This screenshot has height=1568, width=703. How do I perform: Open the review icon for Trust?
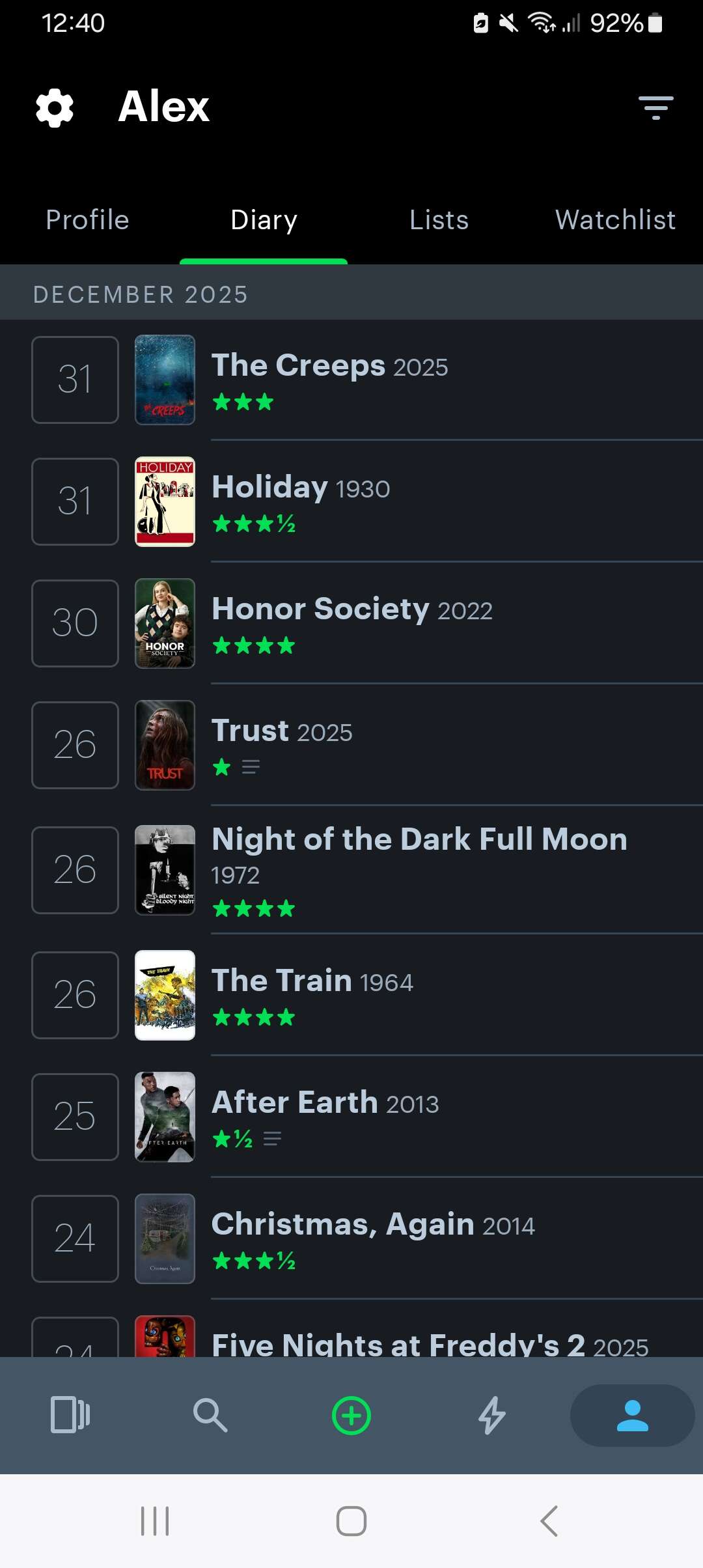pos(251,767)
